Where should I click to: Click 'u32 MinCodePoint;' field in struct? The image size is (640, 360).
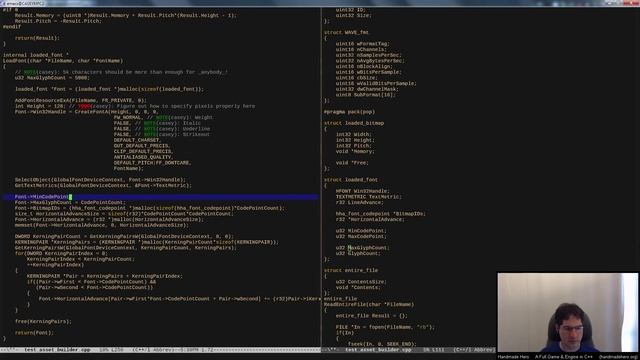[x=361, y=231]
